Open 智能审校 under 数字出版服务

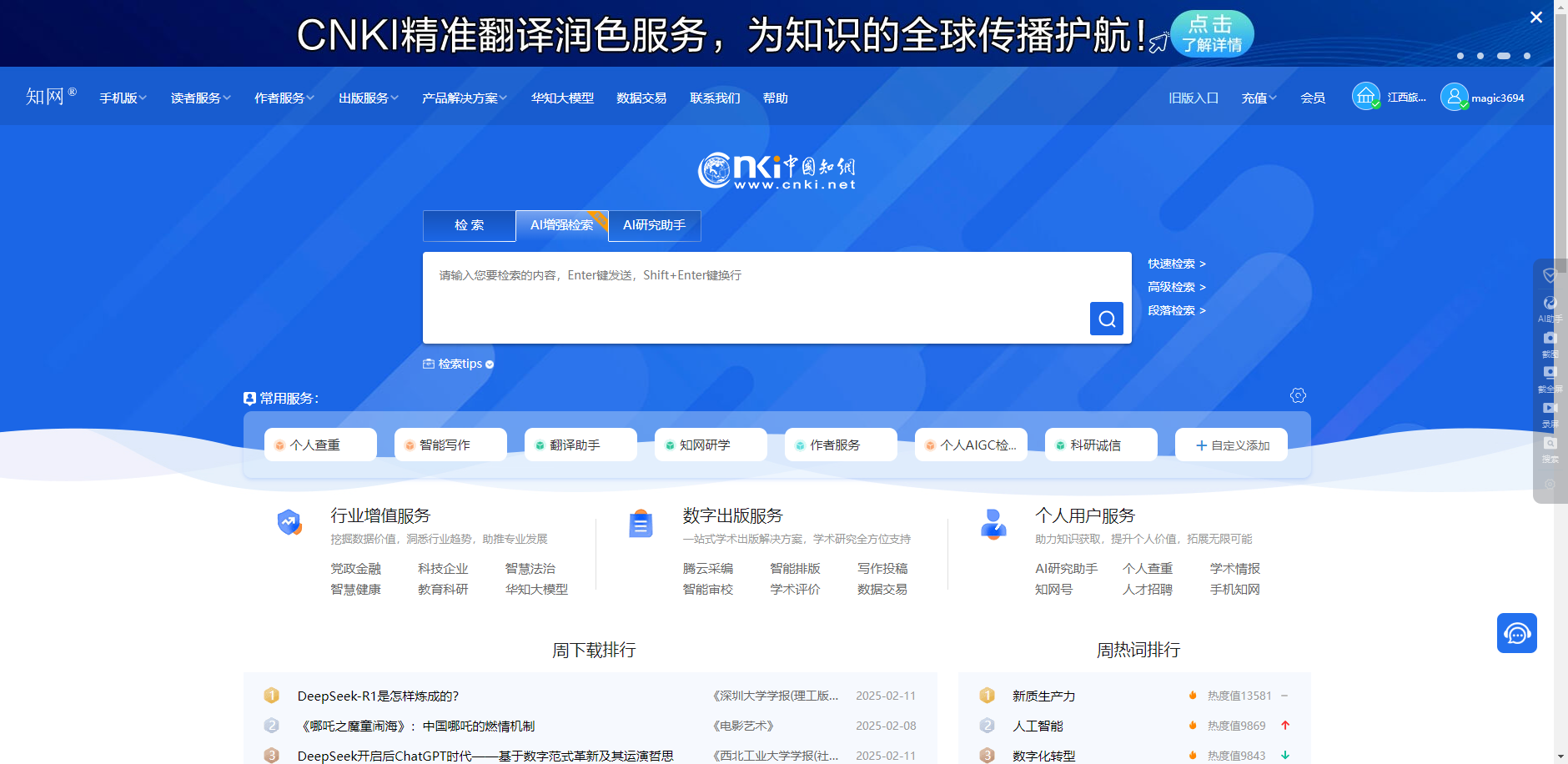(708, 589)
